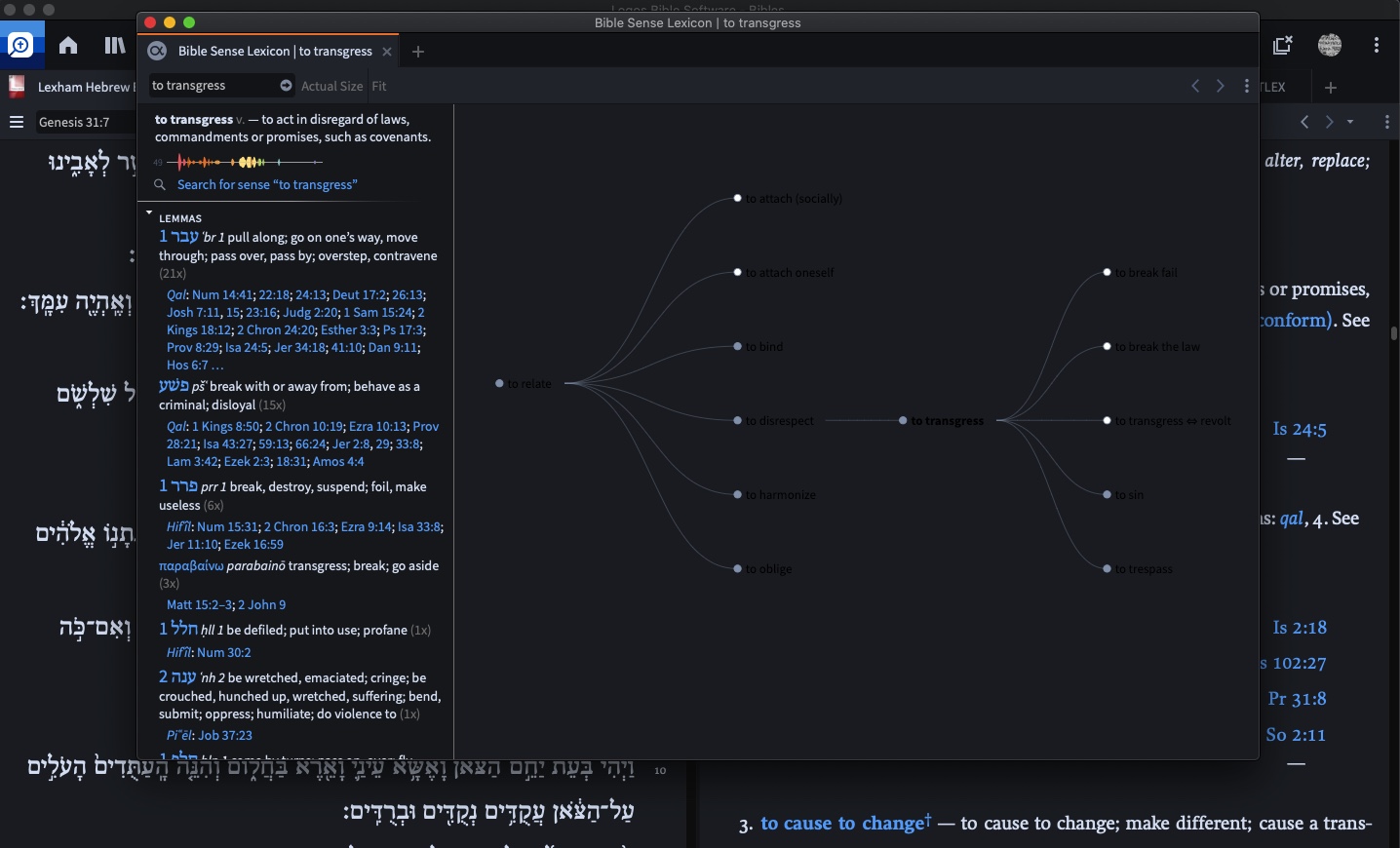The height and width of the screenshot is (848, 1400).
Task: Collapse the LEMMAS section
Action: click(149, 212)
